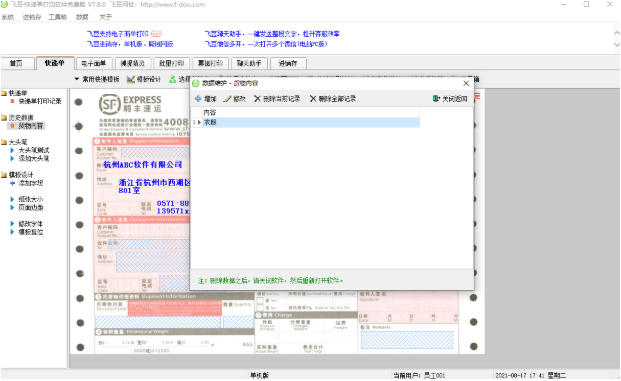
Task: Click the app icon in the title bar
Action: pyautogui.click(x=4, y=5)
